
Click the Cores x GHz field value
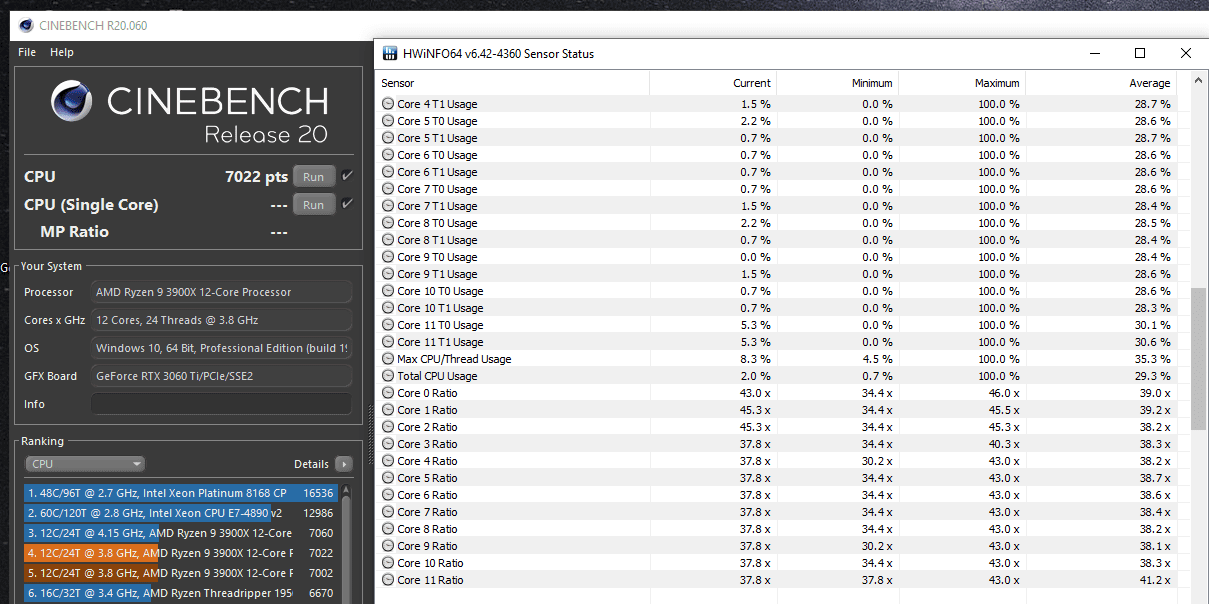pyautogui.click(x=221, y=320)
